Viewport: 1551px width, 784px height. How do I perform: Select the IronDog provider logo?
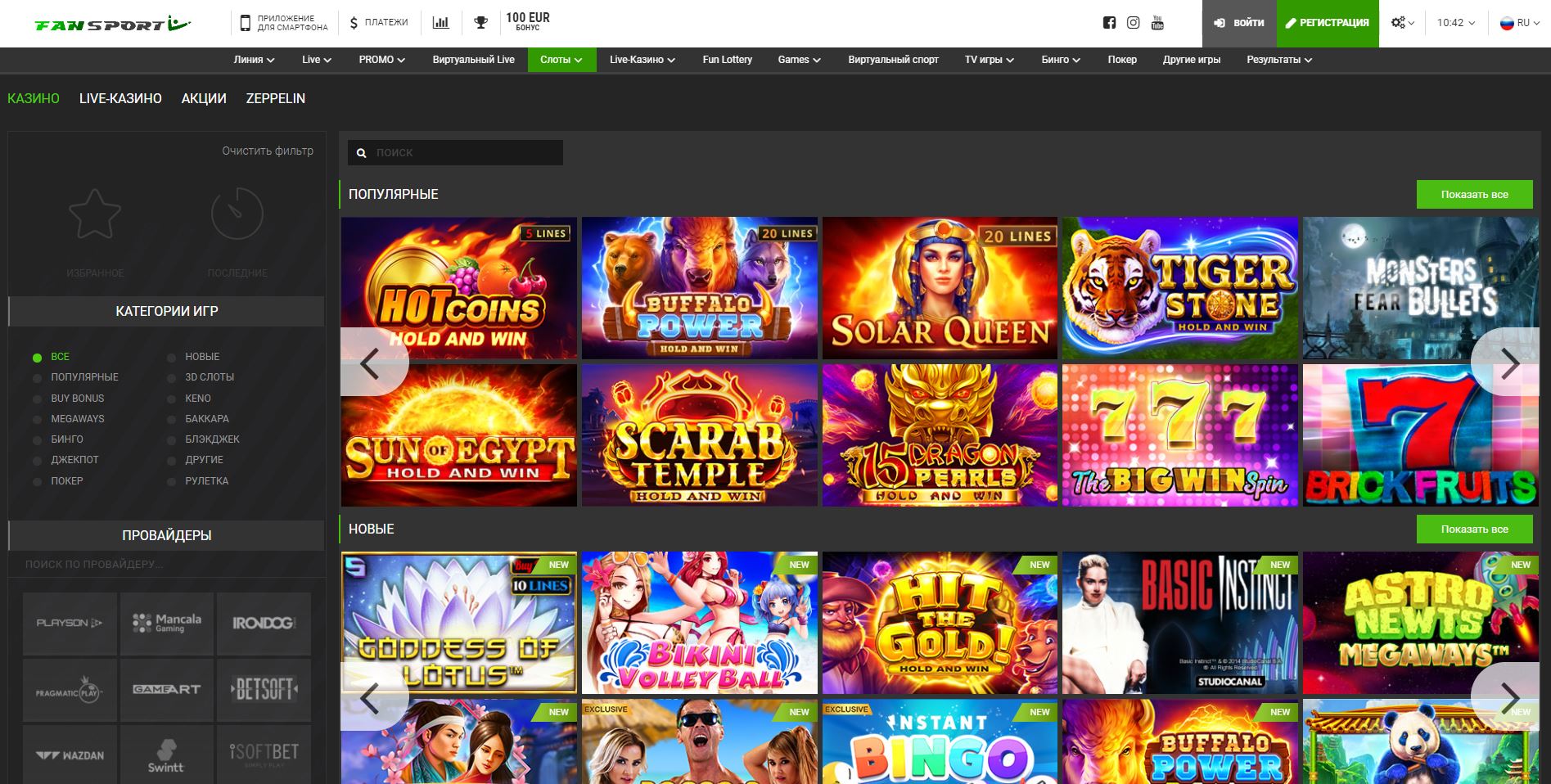(264, 623)
